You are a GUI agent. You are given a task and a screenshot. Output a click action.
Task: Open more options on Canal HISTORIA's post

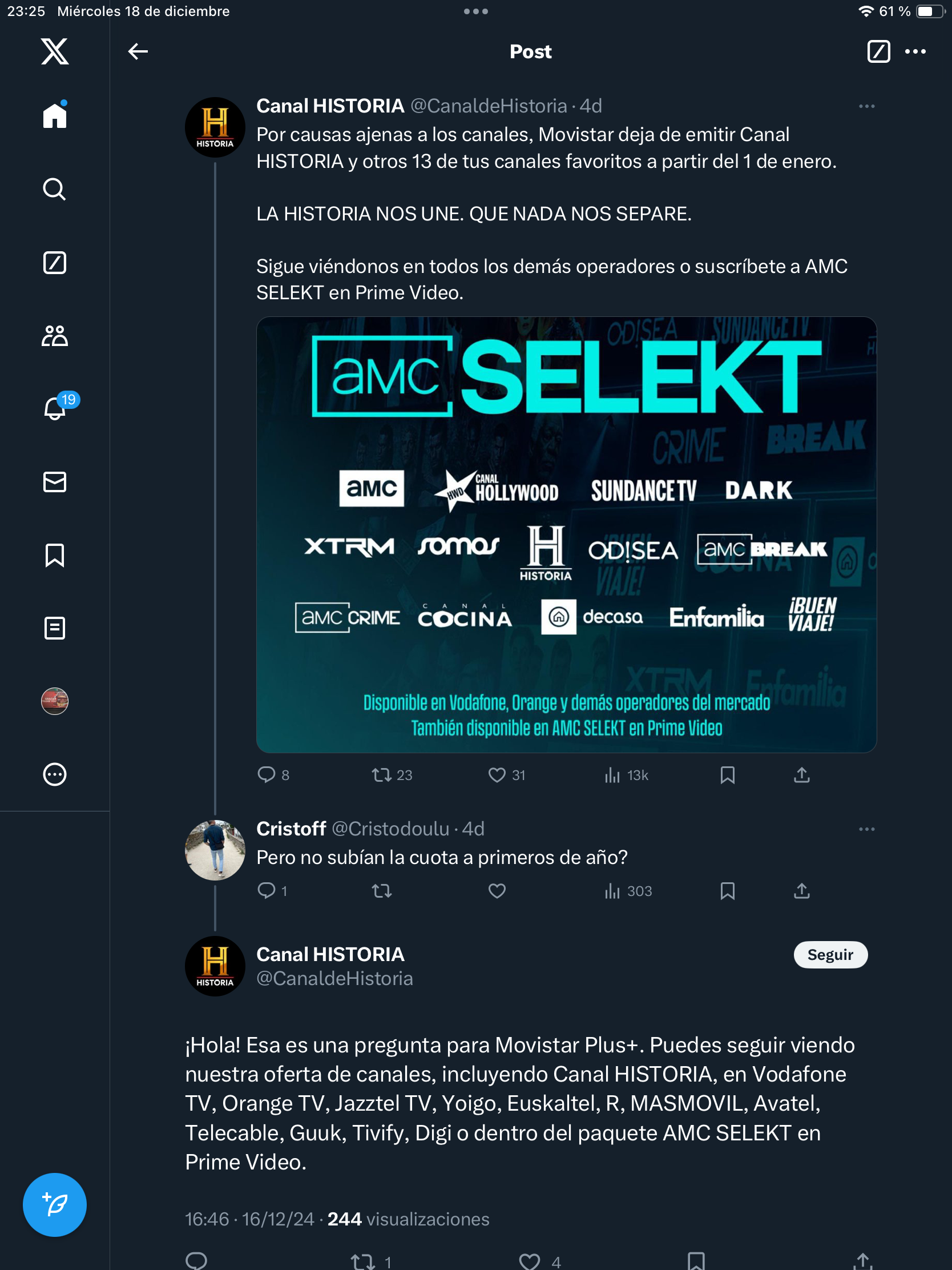click(866, 106)
